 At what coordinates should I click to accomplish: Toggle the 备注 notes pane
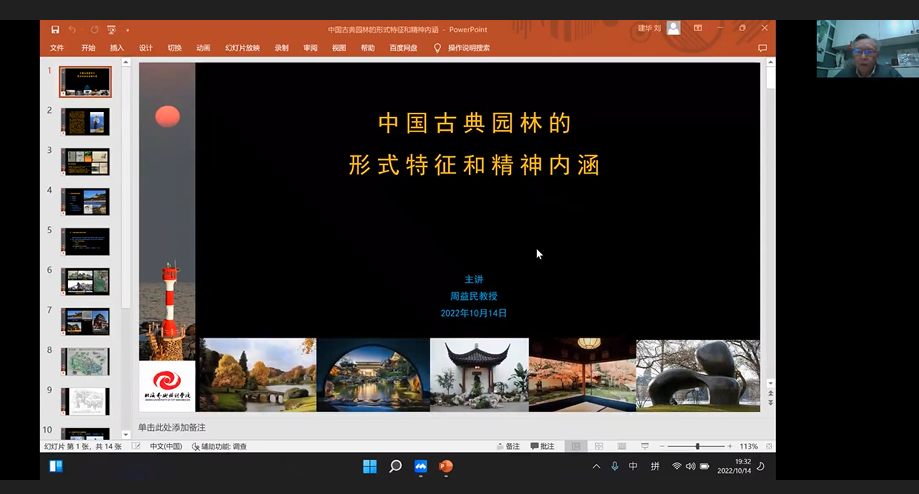point(507,446)
